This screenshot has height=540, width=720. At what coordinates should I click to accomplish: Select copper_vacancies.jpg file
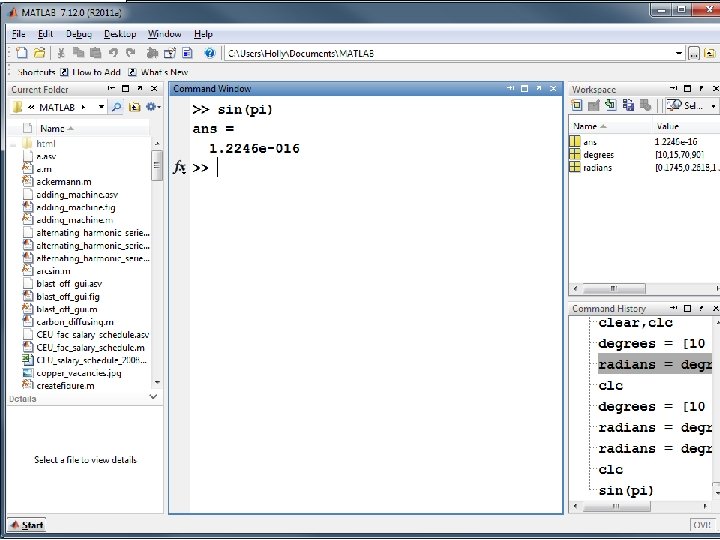[79, 373]
